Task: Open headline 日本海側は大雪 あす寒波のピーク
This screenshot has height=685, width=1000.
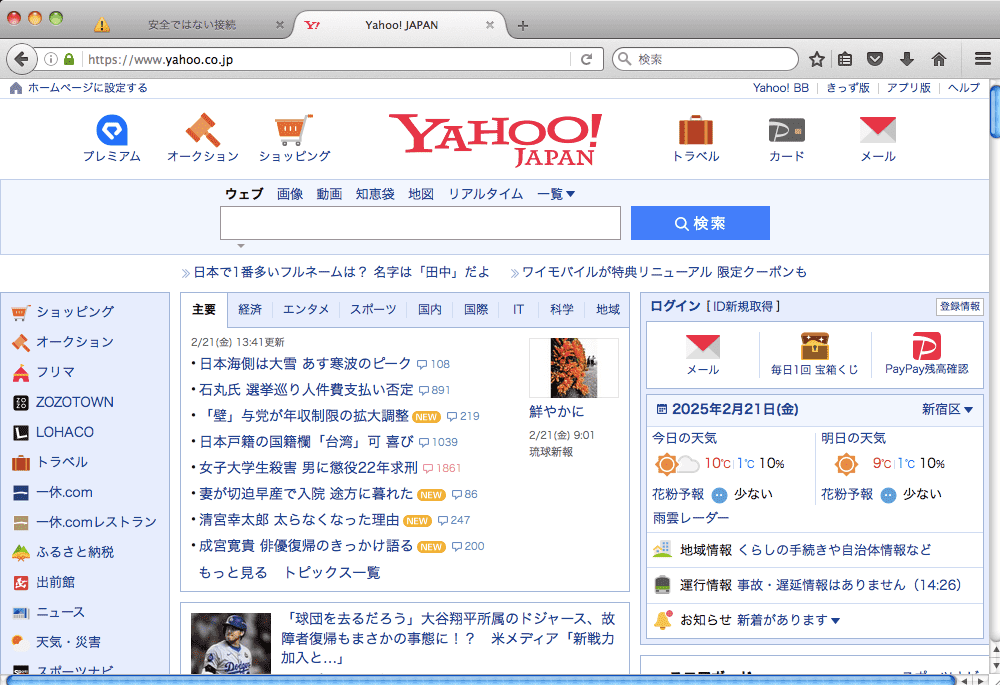Action: coord(305,364)
